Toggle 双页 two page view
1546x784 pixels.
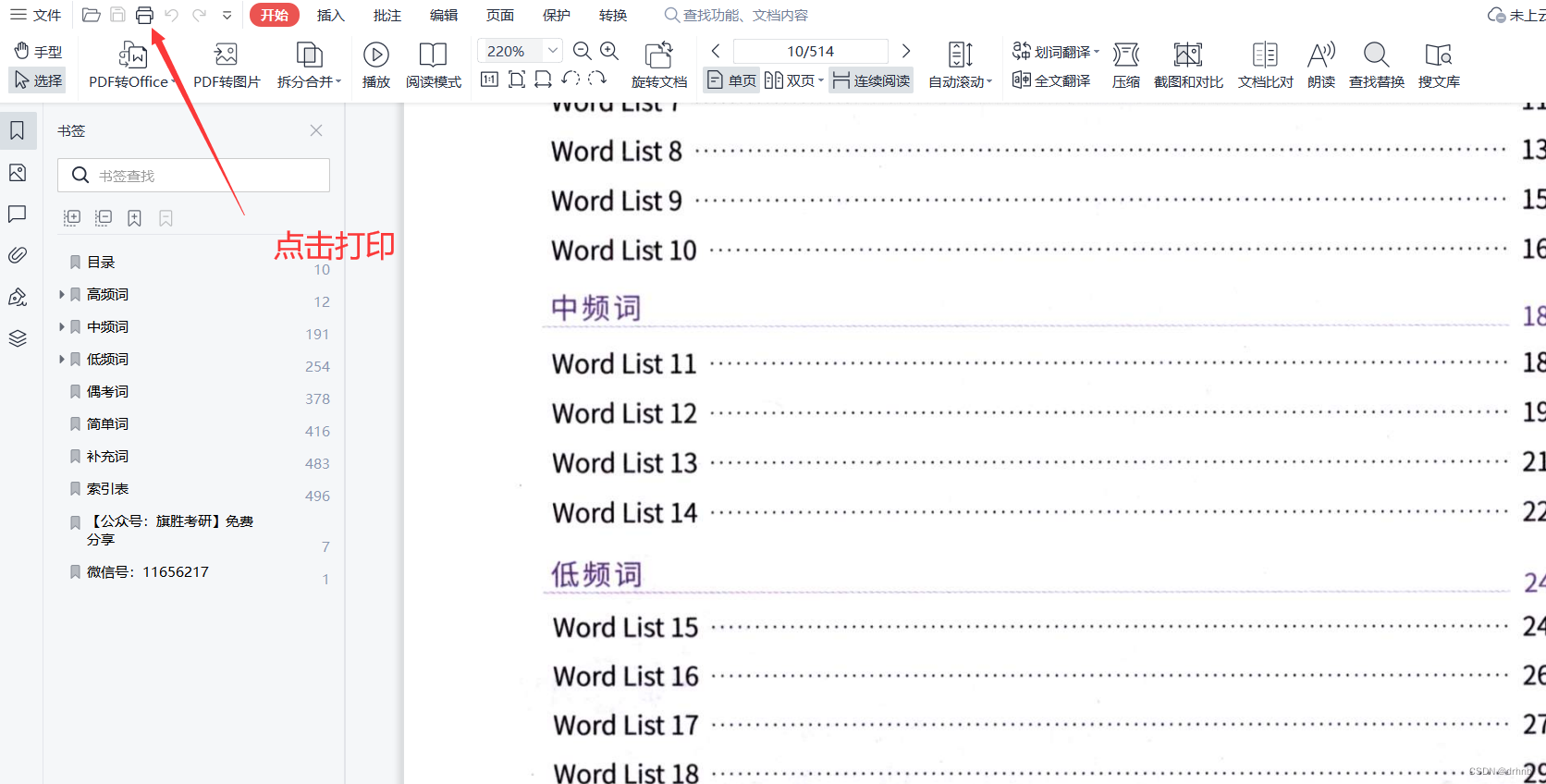(x=790, y=80)
